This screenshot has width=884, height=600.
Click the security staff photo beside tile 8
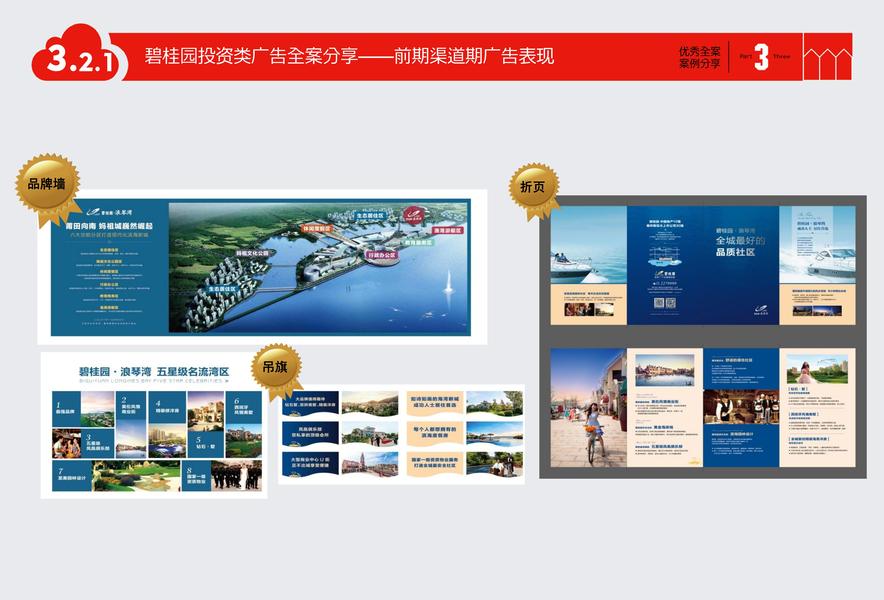pyautogui.click(x=237, y=475)
